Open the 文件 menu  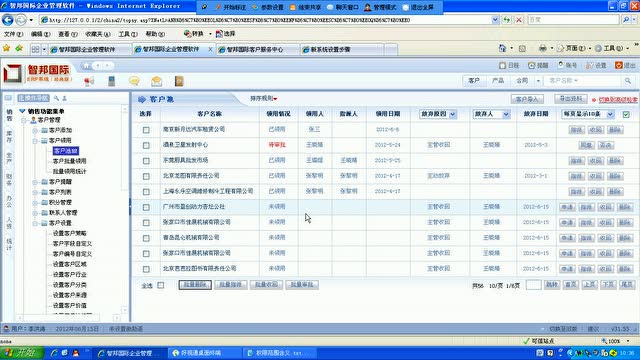(13, 34)
